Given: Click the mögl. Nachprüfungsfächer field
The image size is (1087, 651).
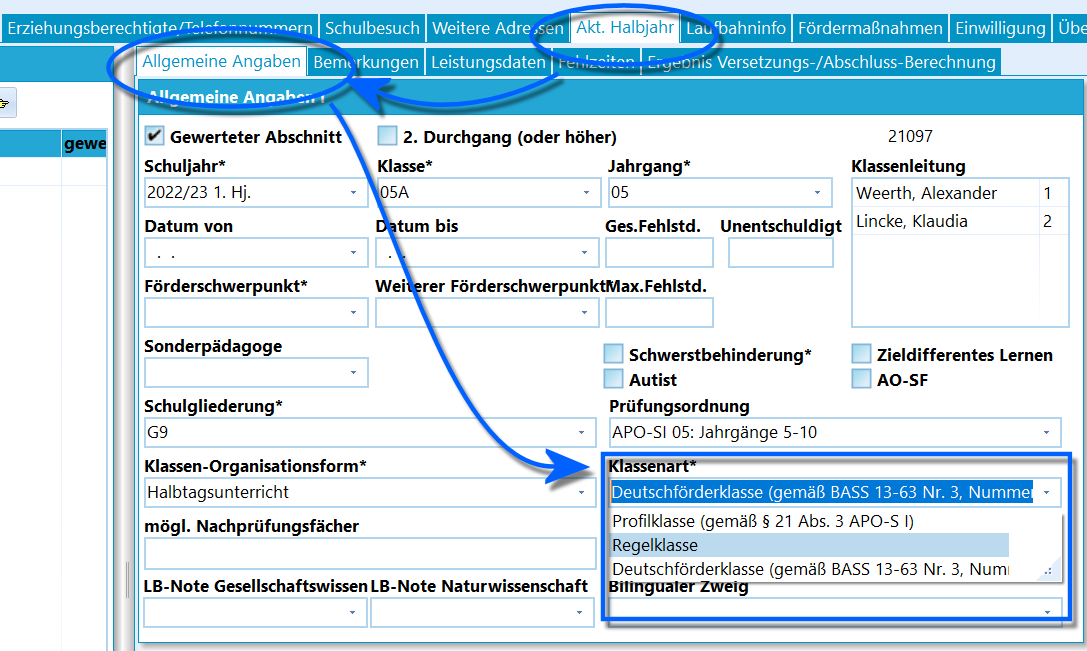Looking at the screenshot, I should pyautogui.click(x=370, y=553).
